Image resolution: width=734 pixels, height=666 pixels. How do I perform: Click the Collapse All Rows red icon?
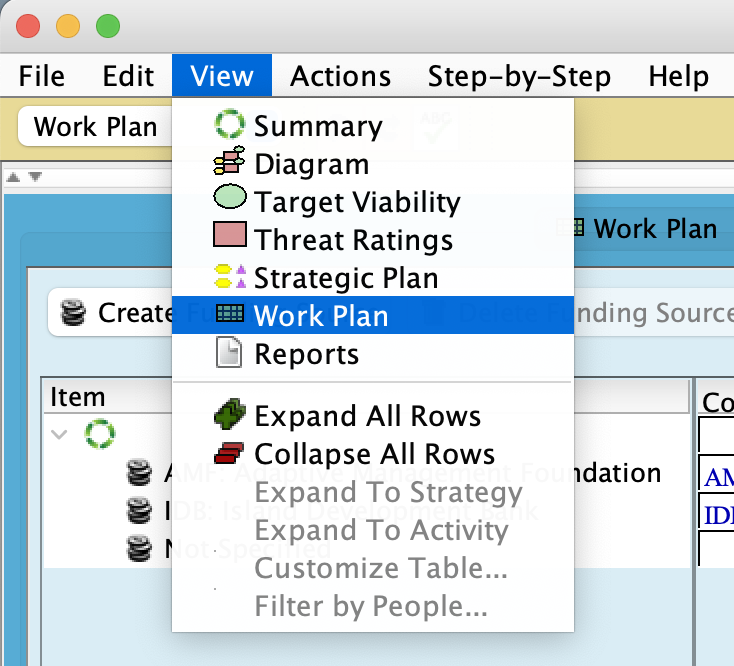(230, 453)
